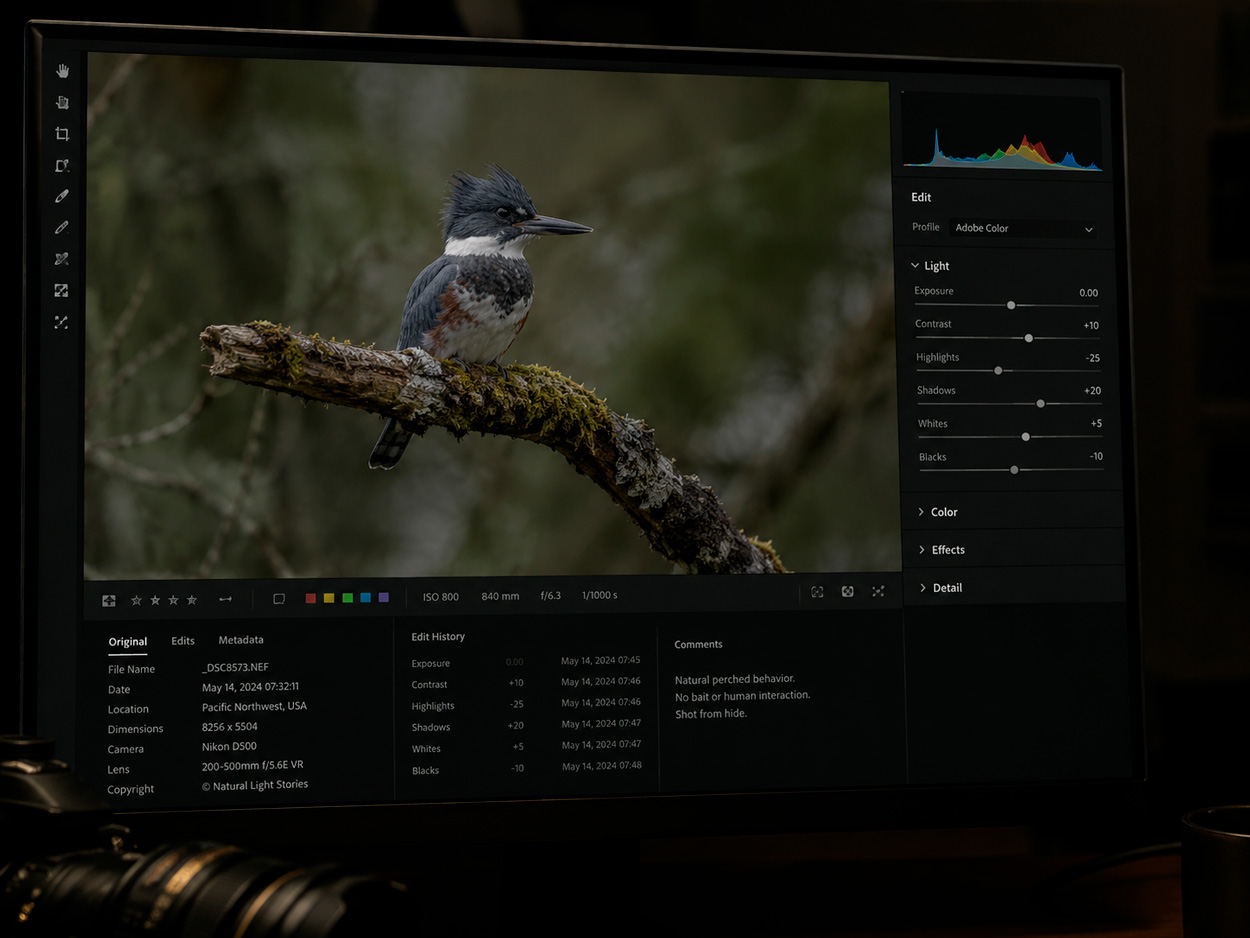Viewport: 1250px width, 938px height.
Task: Click the Edit panel heading
Action: [x=921, y=197]
